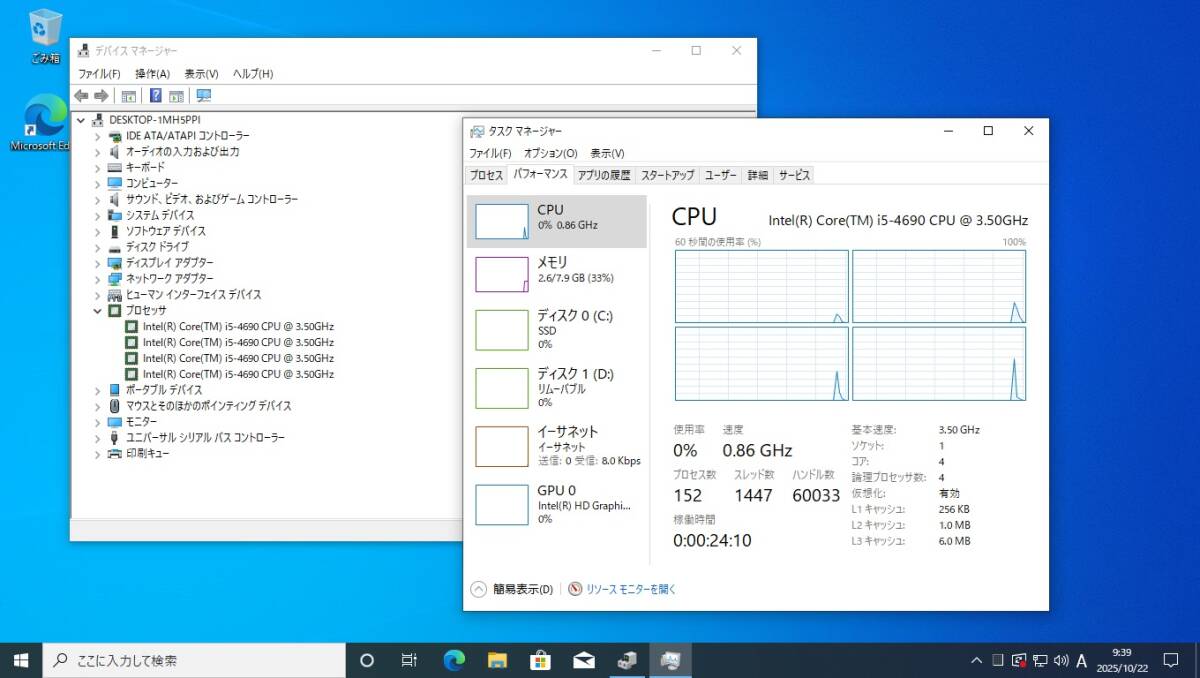Open Microsoft Store from the taskbar
Viewport: 1200px width, 678px height.
point(540,660)
